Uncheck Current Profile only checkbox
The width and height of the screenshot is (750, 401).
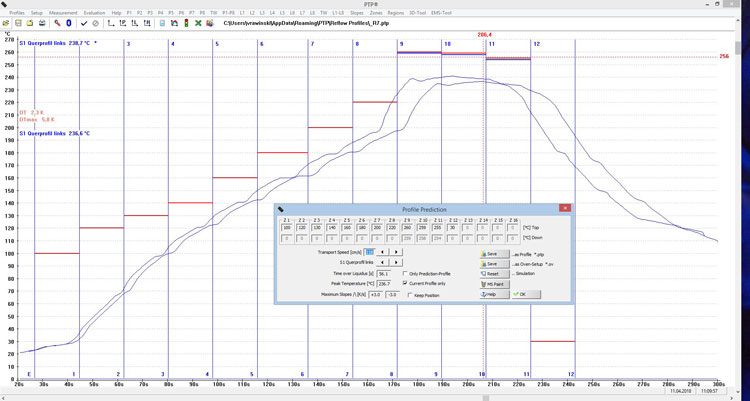pyautogui.click(x=404, y=283)
